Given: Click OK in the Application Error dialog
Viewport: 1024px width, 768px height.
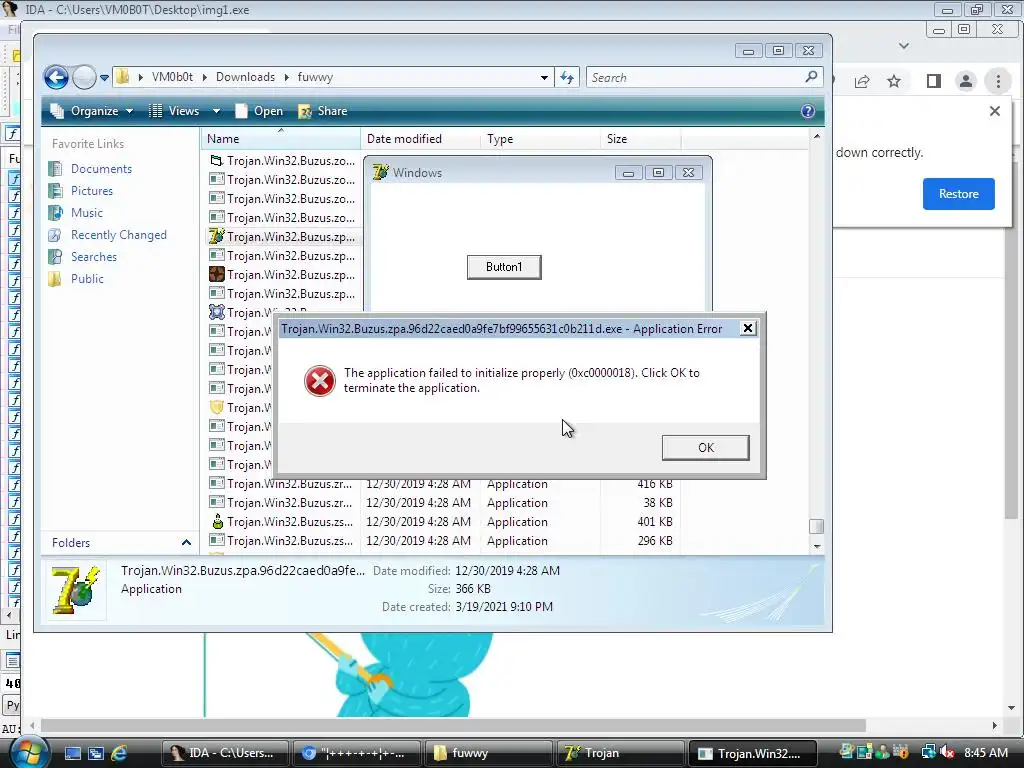Looking at the screenshot, I should click(x=705, y=447).
